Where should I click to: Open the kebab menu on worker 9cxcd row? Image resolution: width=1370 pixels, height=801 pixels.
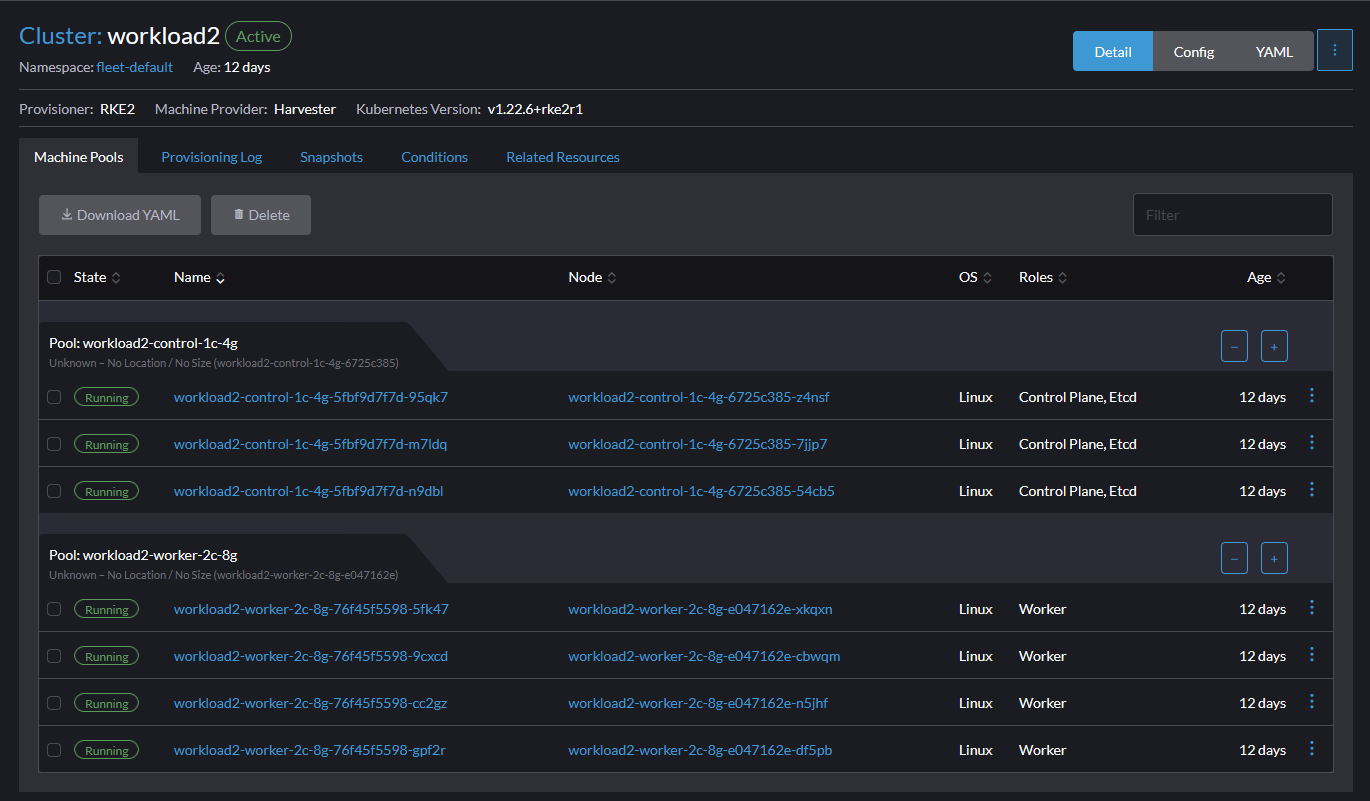click(x=1312, y=654)
